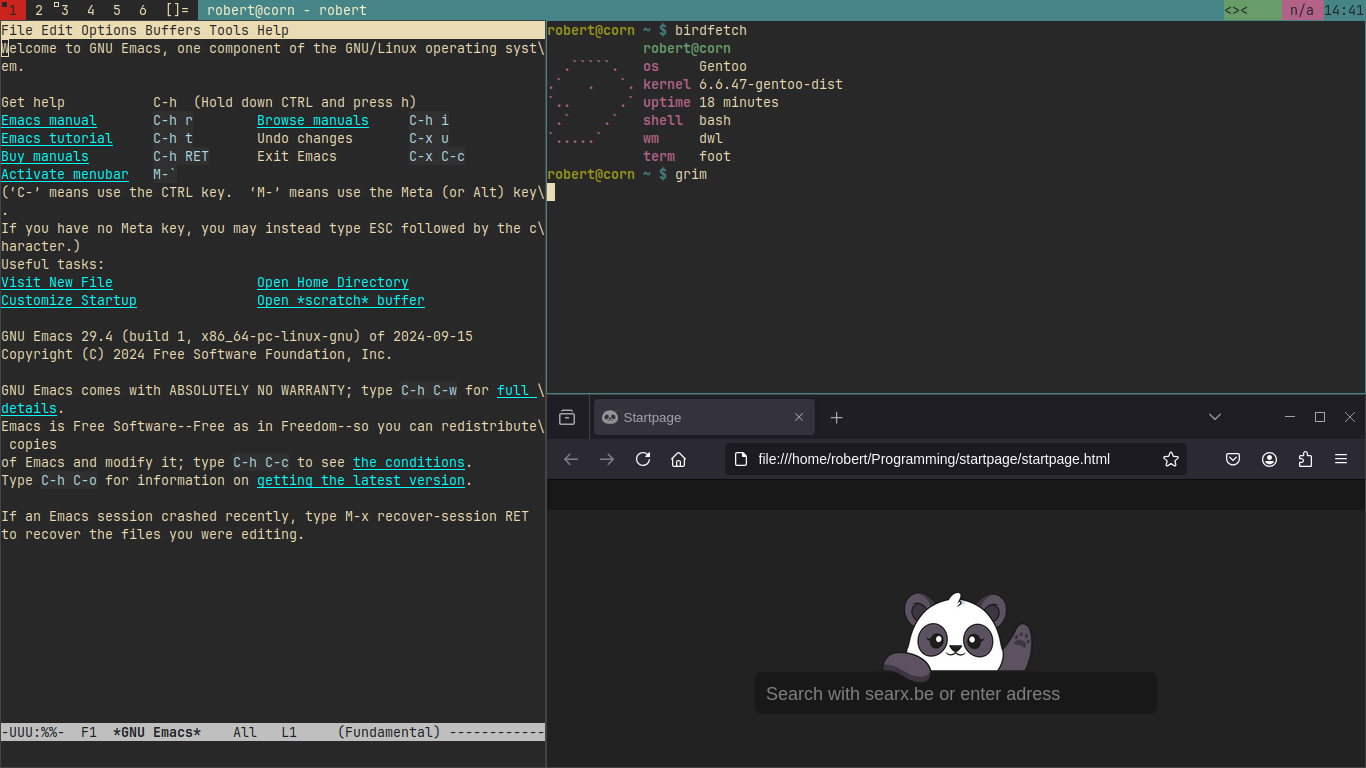Open the Firefox hamburger application menu
Screen dimensions: 1366x768
point(1341,459)
